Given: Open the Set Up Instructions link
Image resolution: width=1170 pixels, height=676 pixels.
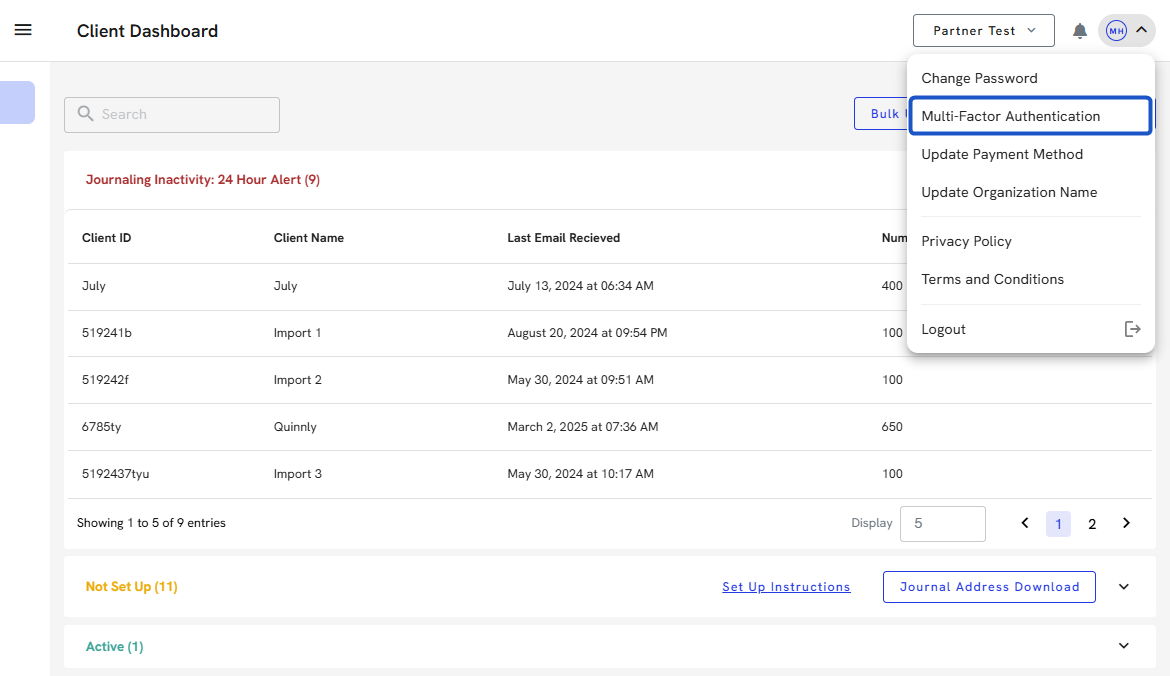Looking at the screenshot, I should tap(786, 587).
